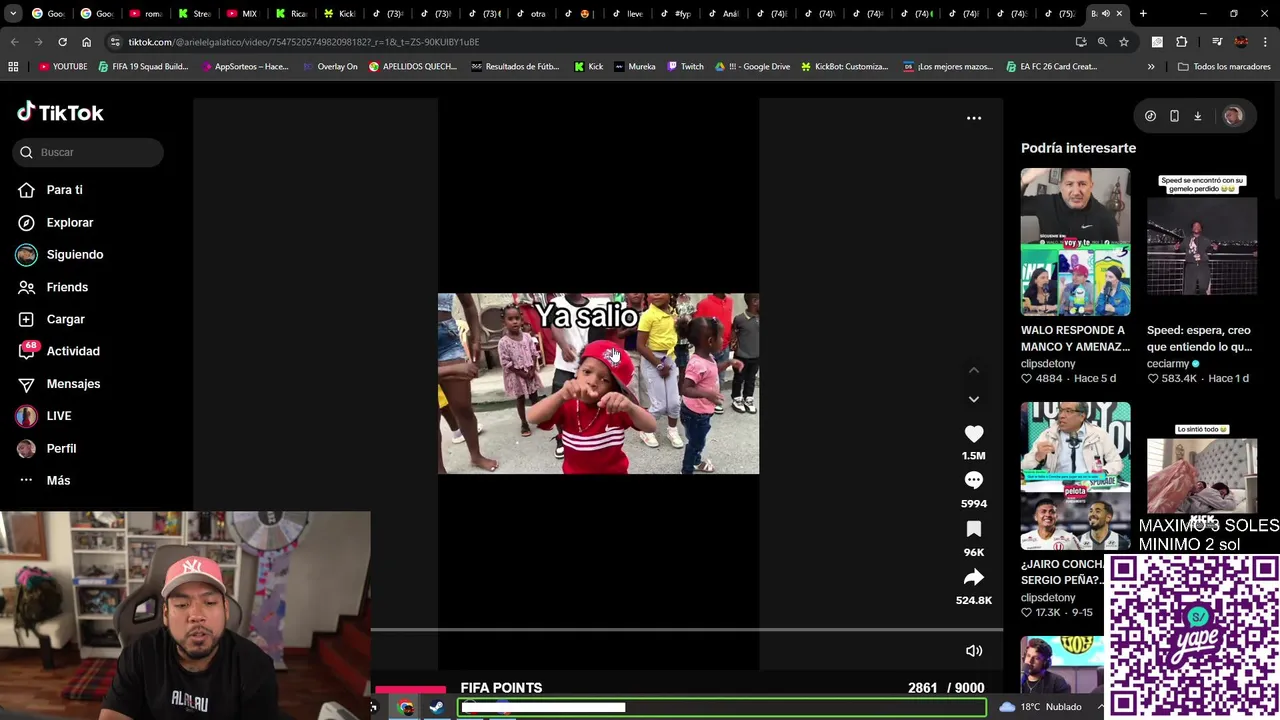Open the Google Drive bookmark

tap(752, 67)
